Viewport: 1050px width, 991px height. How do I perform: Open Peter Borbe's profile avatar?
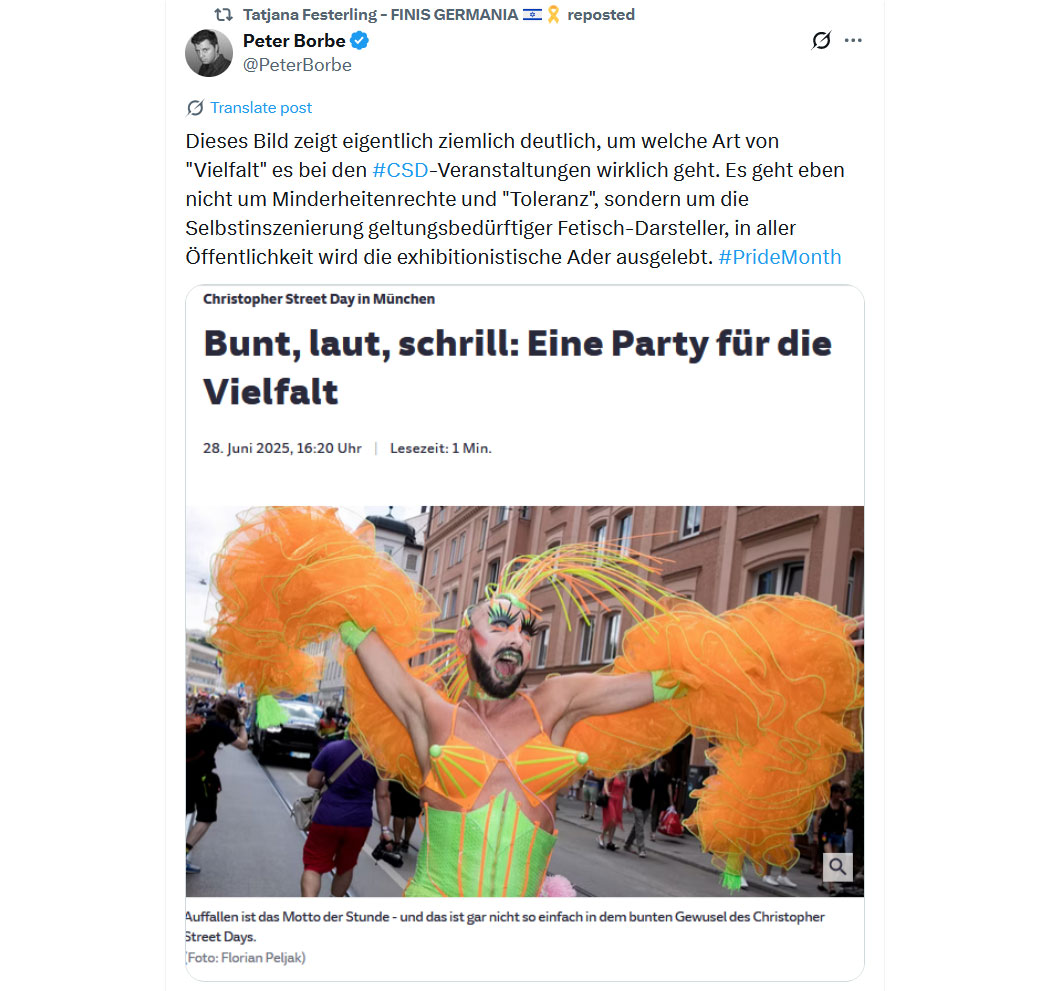[x=209, y=53]
